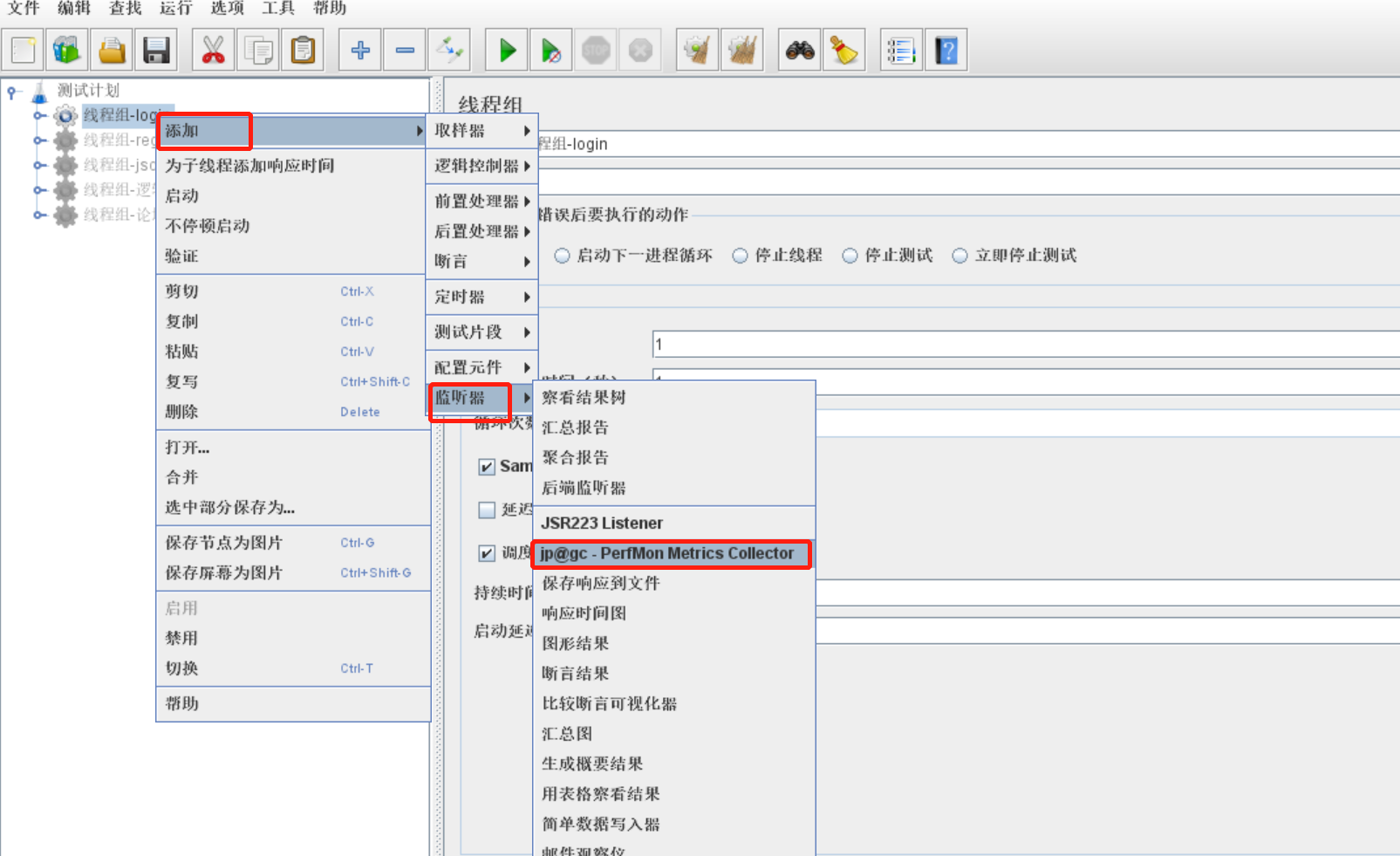Click the New test plan icon
Viewport: 1400px width, 856px height.
24,50
